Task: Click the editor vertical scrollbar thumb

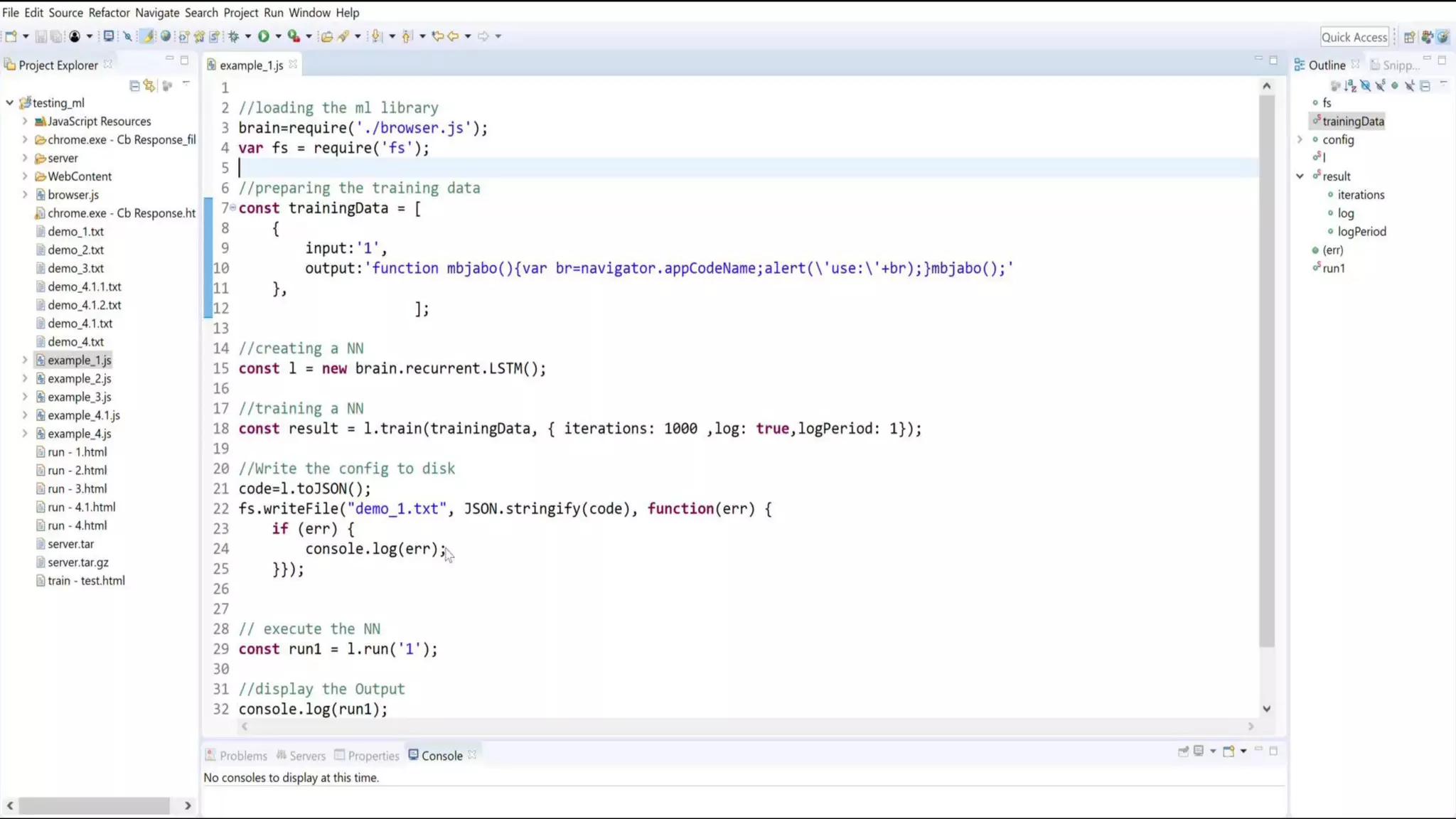Action: pos(1266,370)
